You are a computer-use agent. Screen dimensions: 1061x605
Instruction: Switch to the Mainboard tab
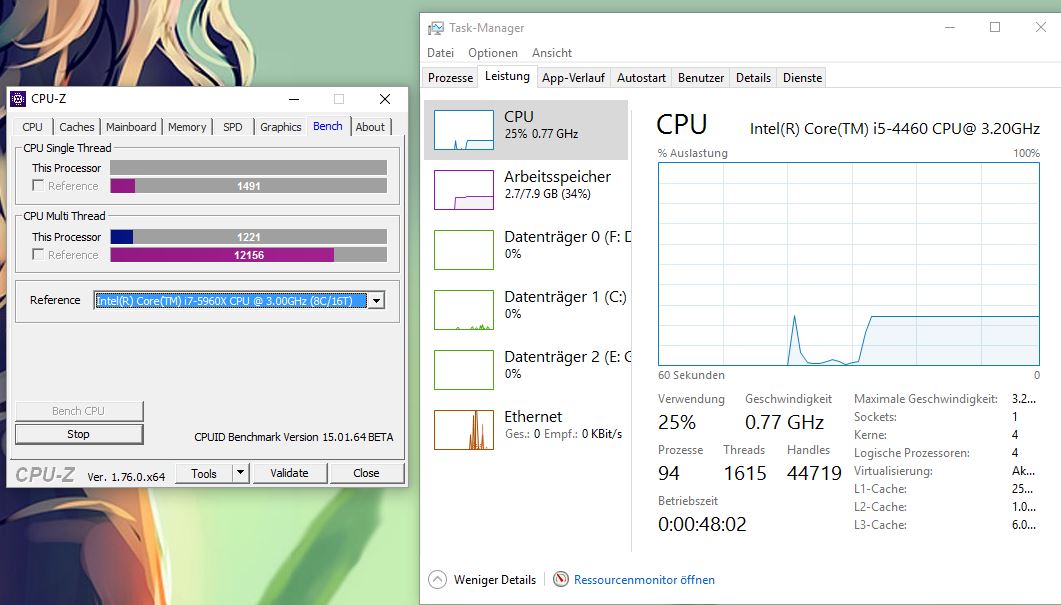pos(131,127)
